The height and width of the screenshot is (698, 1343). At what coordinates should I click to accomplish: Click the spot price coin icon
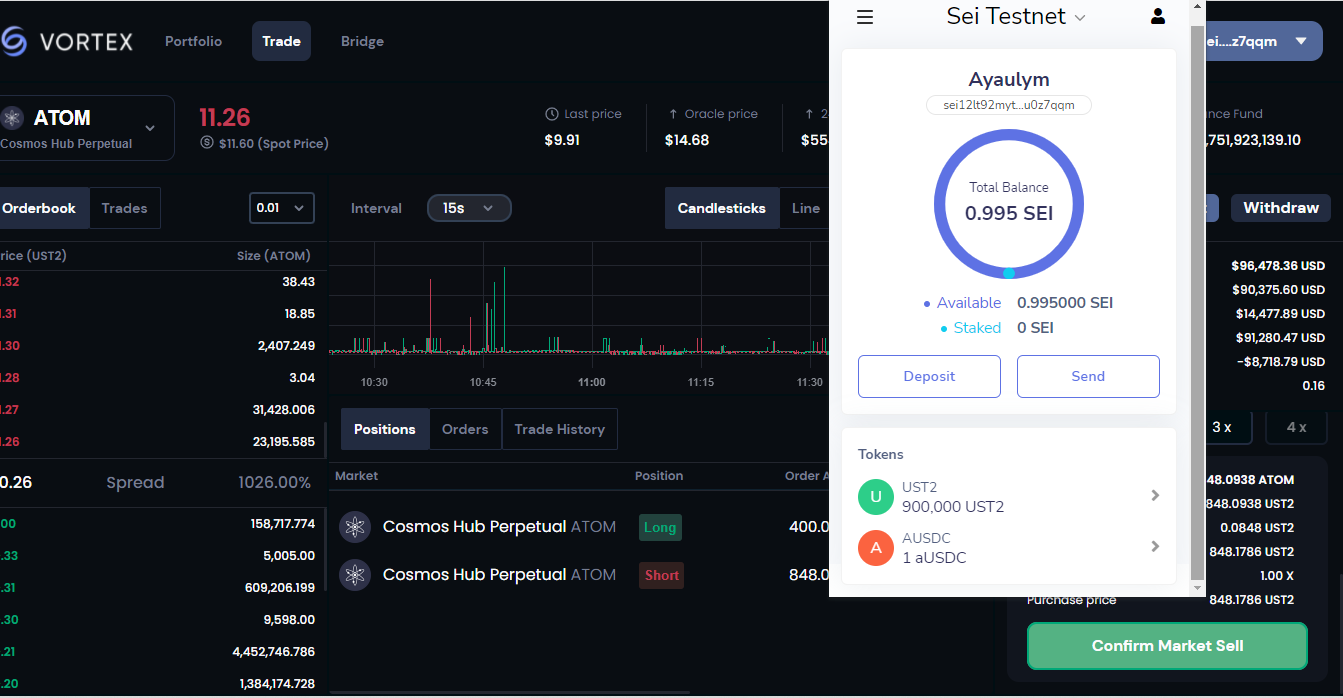pyautogui.click(x=207, y=144)
